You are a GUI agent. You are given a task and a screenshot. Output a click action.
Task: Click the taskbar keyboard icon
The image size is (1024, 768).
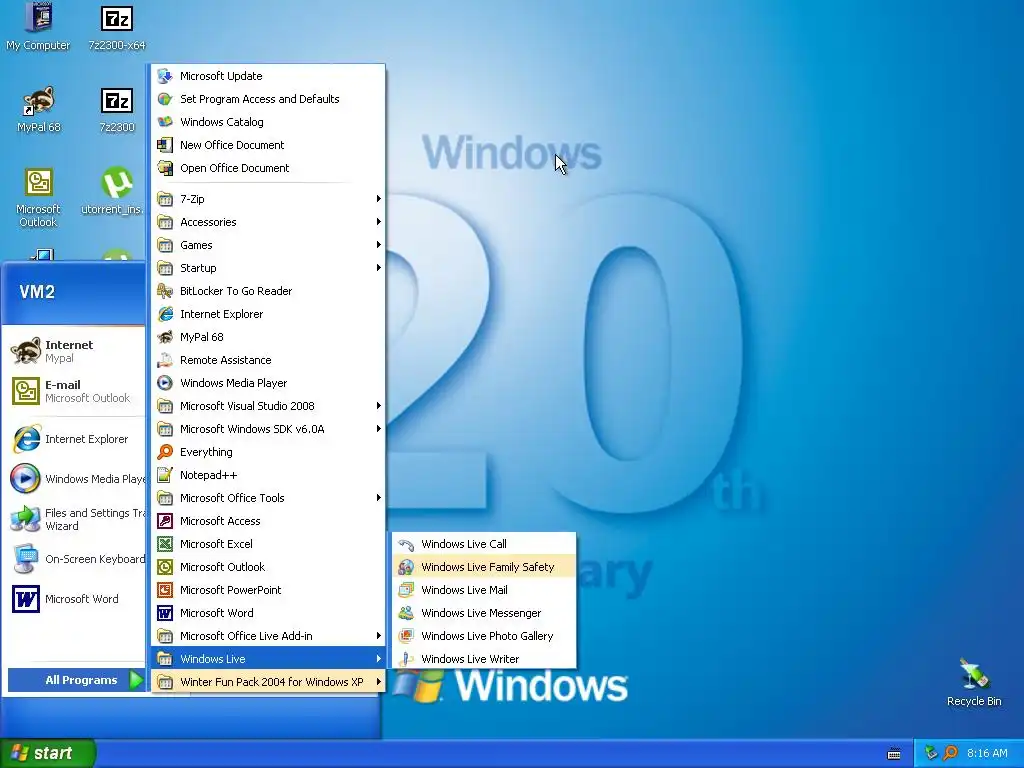click(x=894, y=754)
